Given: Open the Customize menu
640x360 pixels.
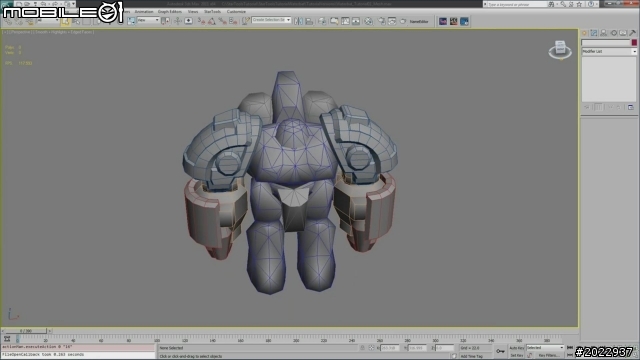Looking at the screenshot, I should click(236, 11).
